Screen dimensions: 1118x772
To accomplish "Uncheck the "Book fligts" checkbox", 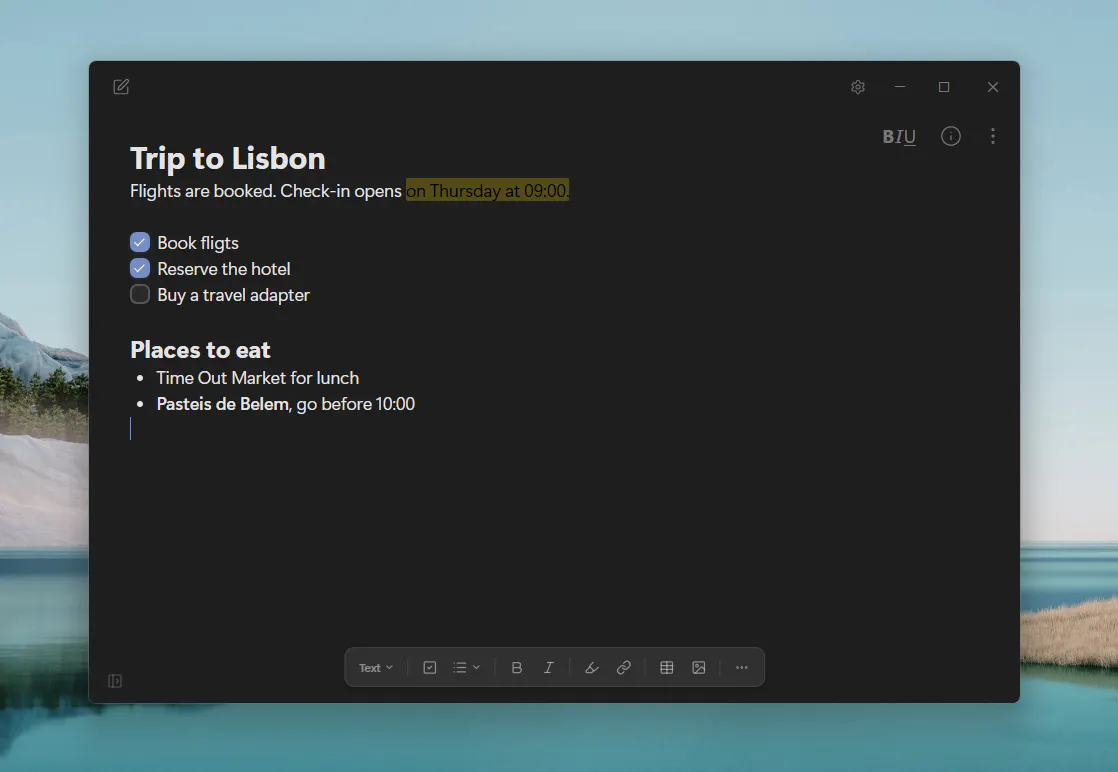I will (140, 242).
